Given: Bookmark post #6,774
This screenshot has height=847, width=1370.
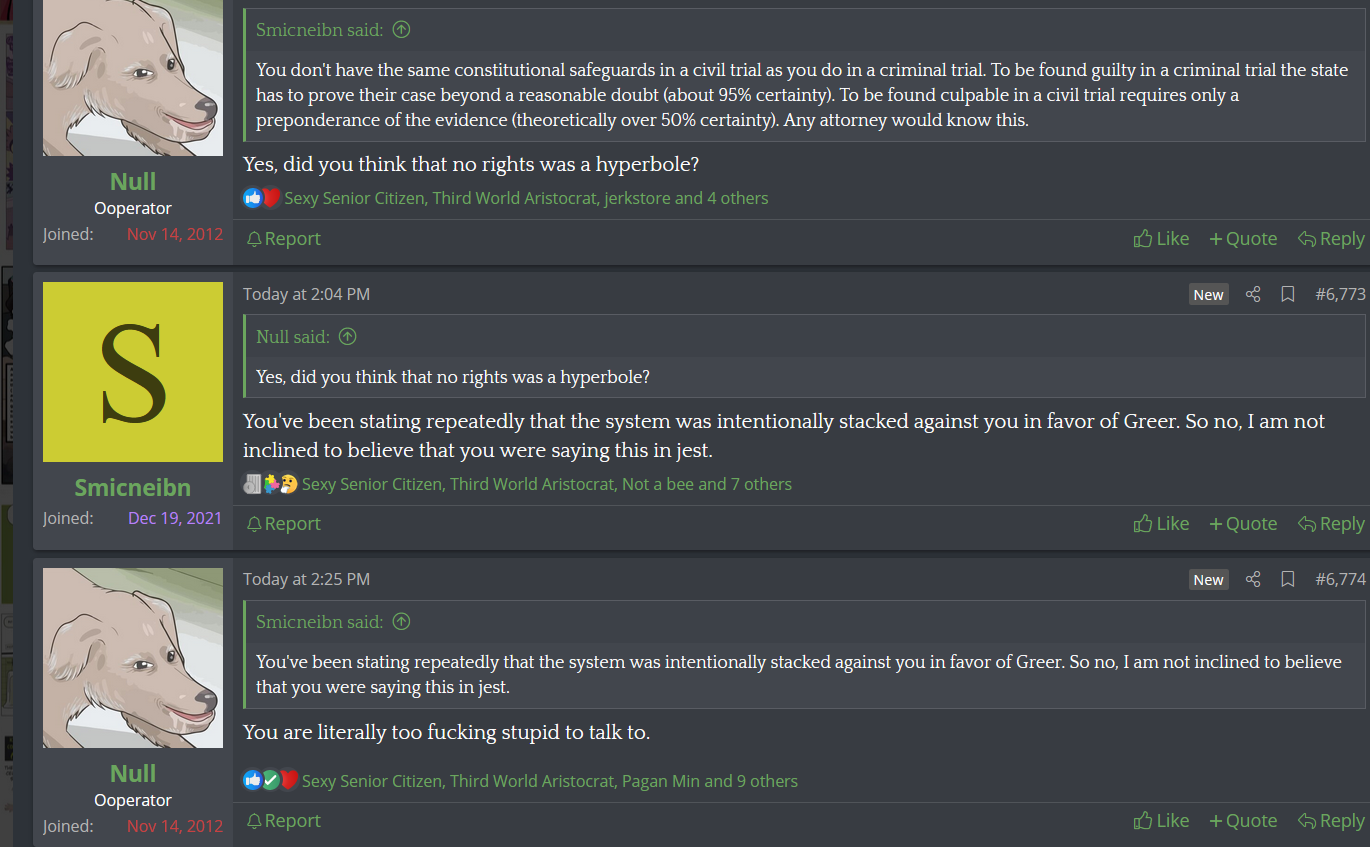Looking at the screenshot, I should pos(1288,579).
